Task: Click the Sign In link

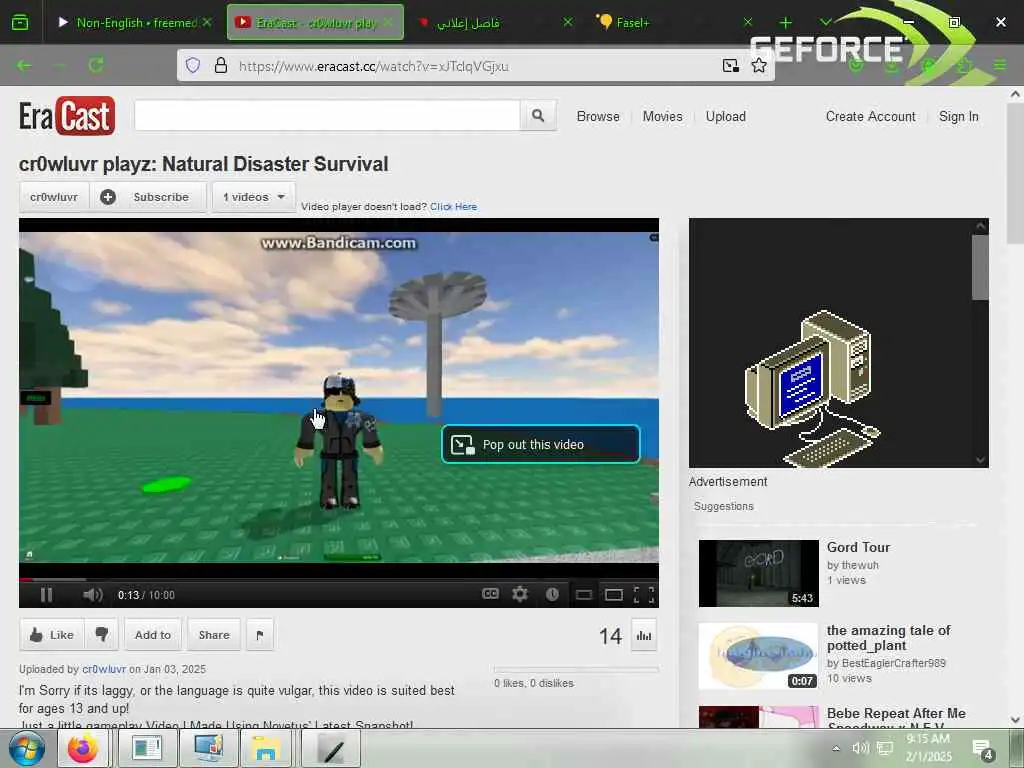Action: point(959,116)
